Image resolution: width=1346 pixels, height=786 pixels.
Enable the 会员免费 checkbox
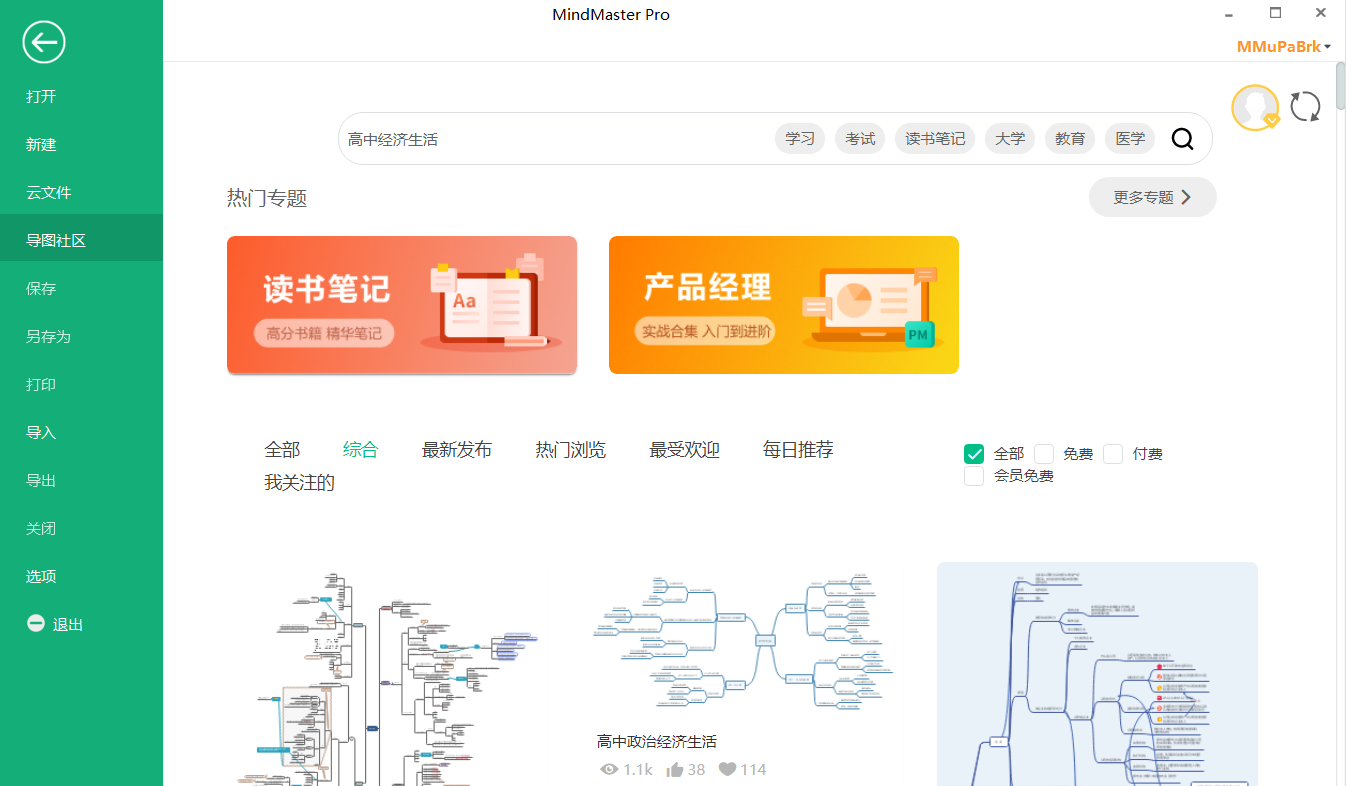[974, 476]
